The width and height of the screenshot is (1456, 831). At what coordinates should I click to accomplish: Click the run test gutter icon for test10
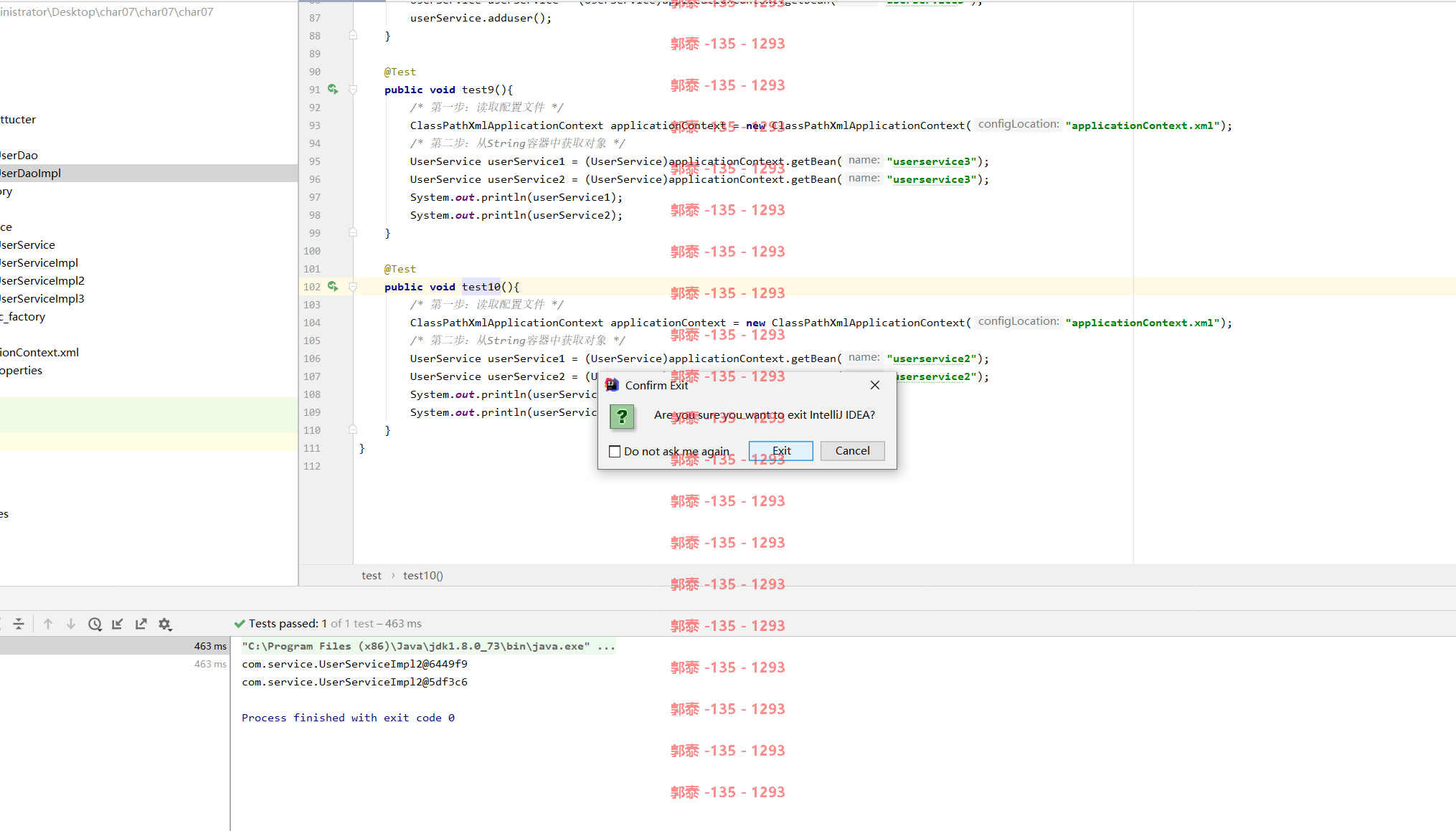pos(333,286)
